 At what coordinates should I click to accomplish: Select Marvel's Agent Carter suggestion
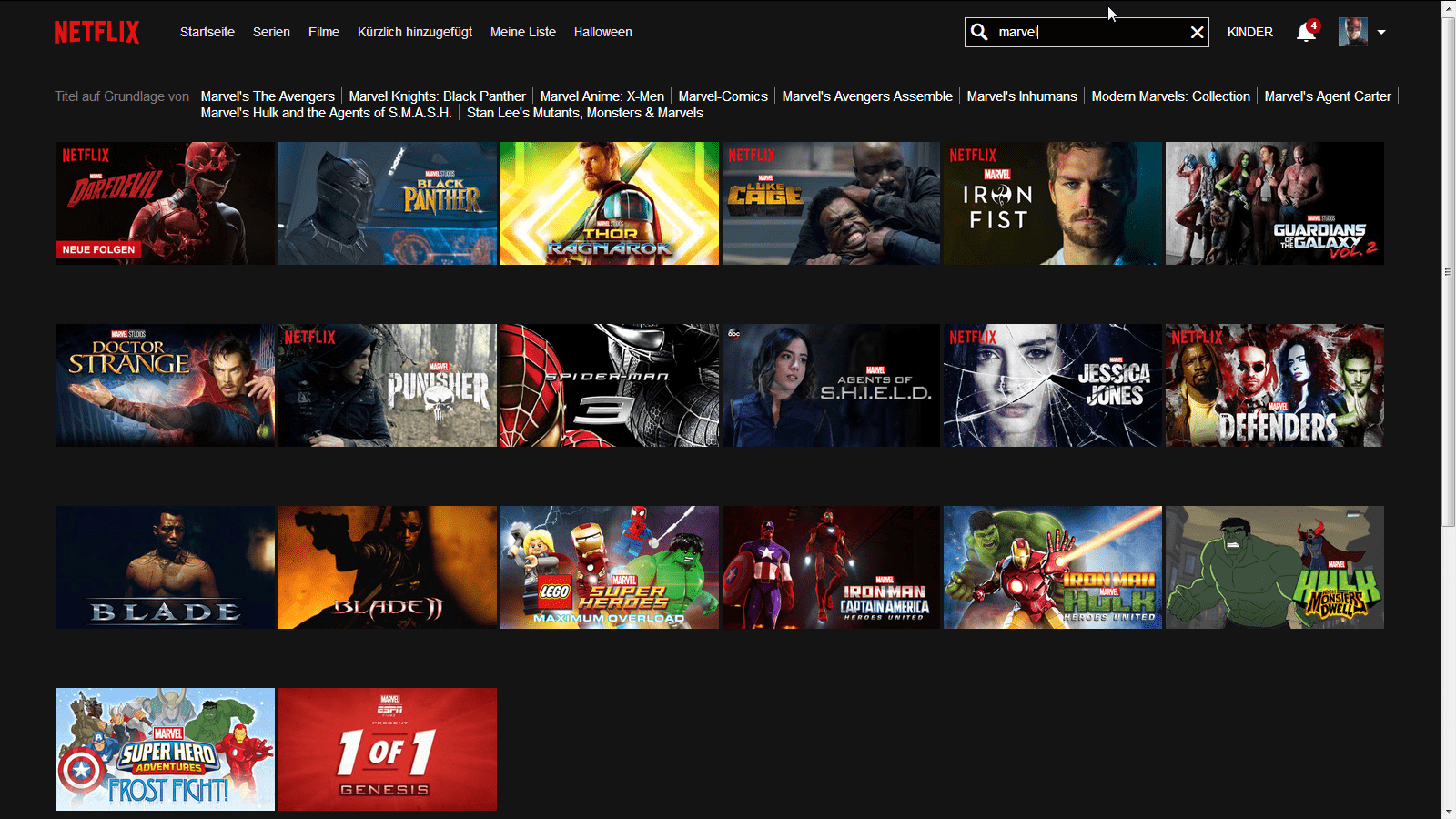click(x=1328, y=96)
